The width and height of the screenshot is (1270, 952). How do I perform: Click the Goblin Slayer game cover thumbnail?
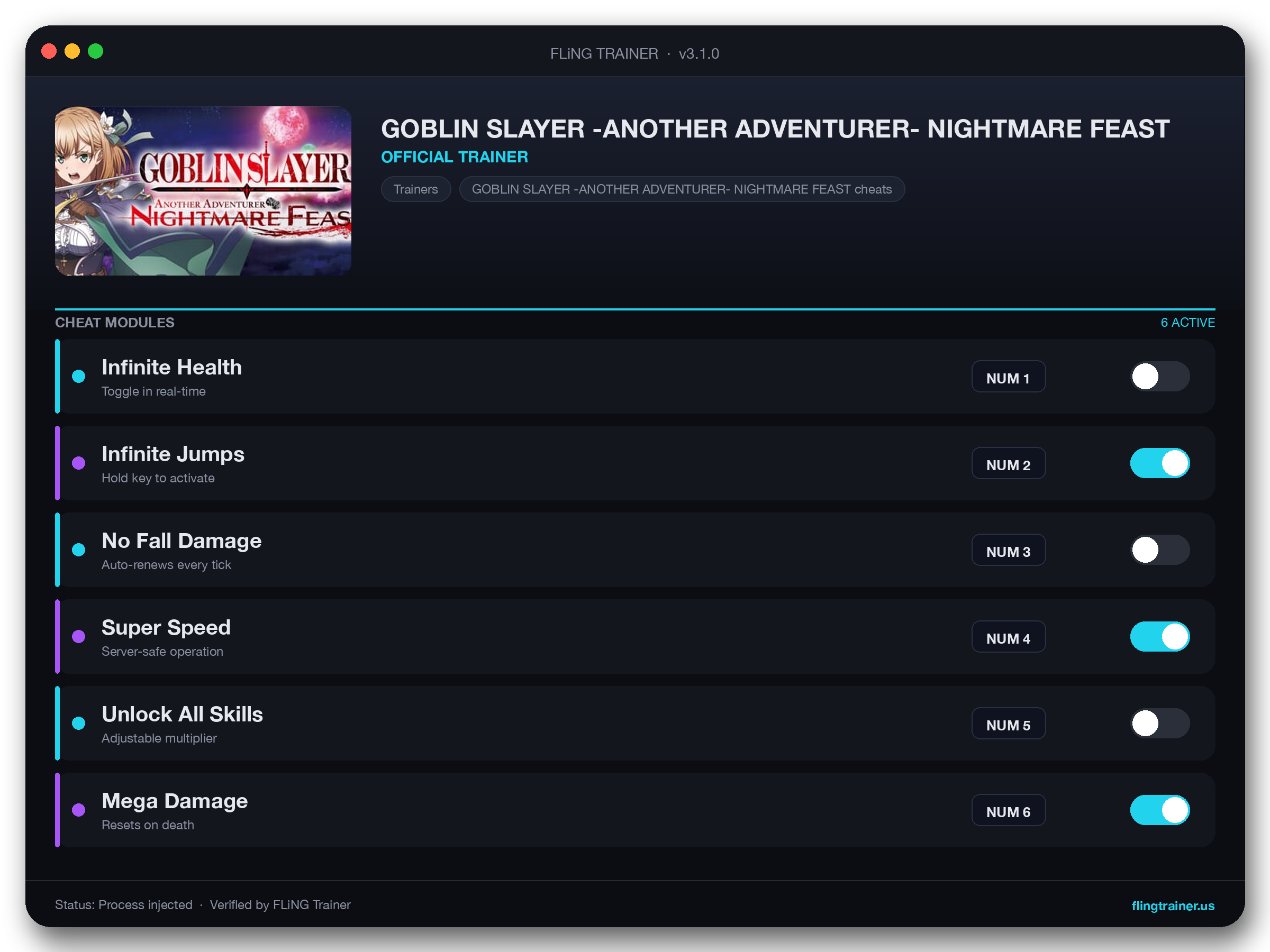click(203, 191)
